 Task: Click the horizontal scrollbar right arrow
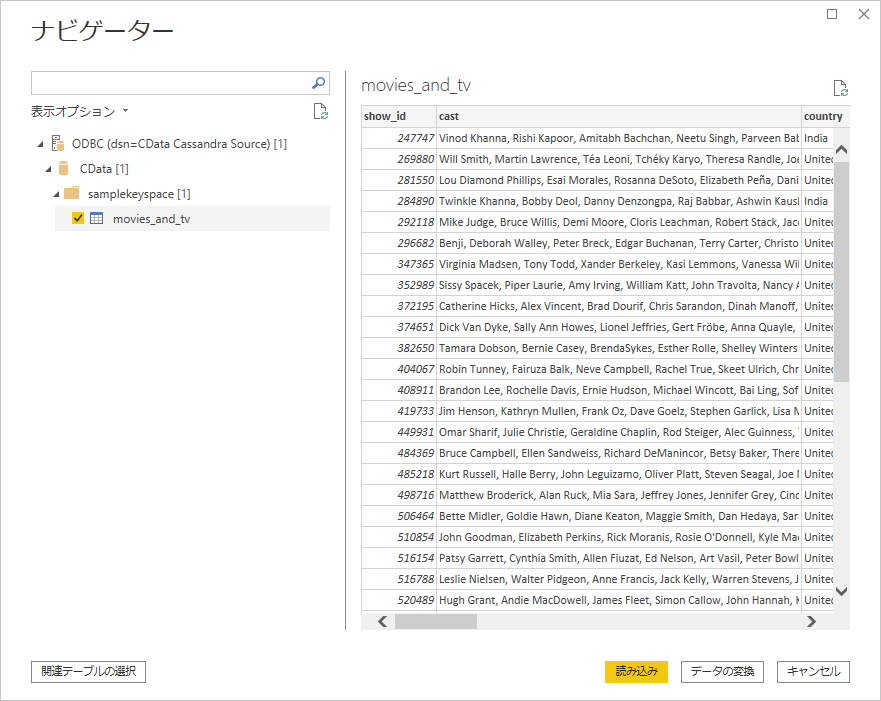pos(811,621)
